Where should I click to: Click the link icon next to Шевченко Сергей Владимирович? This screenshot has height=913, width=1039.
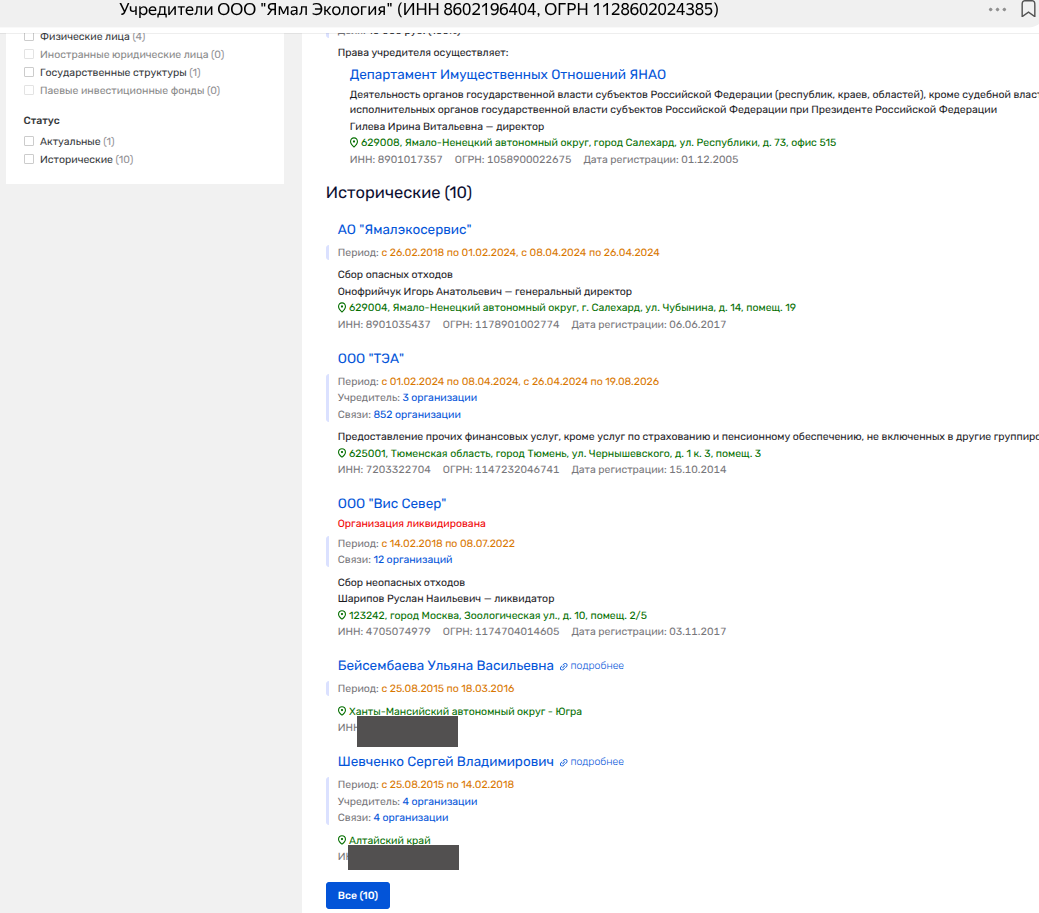(x=564, y=763)
